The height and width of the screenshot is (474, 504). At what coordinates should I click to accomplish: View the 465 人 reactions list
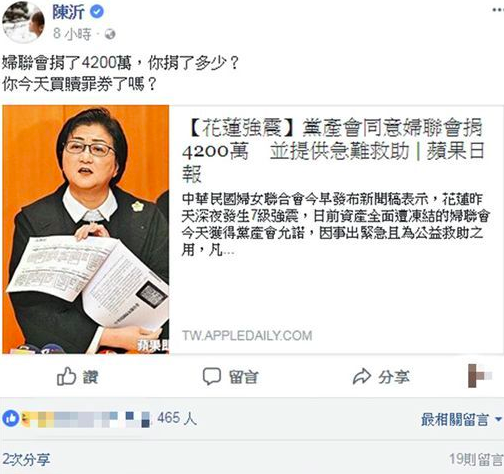(x=177, y=418)
